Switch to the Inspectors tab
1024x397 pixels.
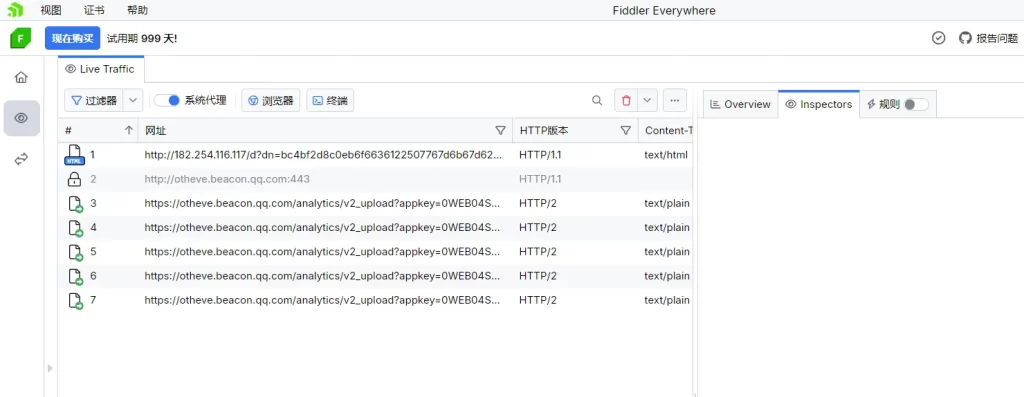[x=818, y=104]
